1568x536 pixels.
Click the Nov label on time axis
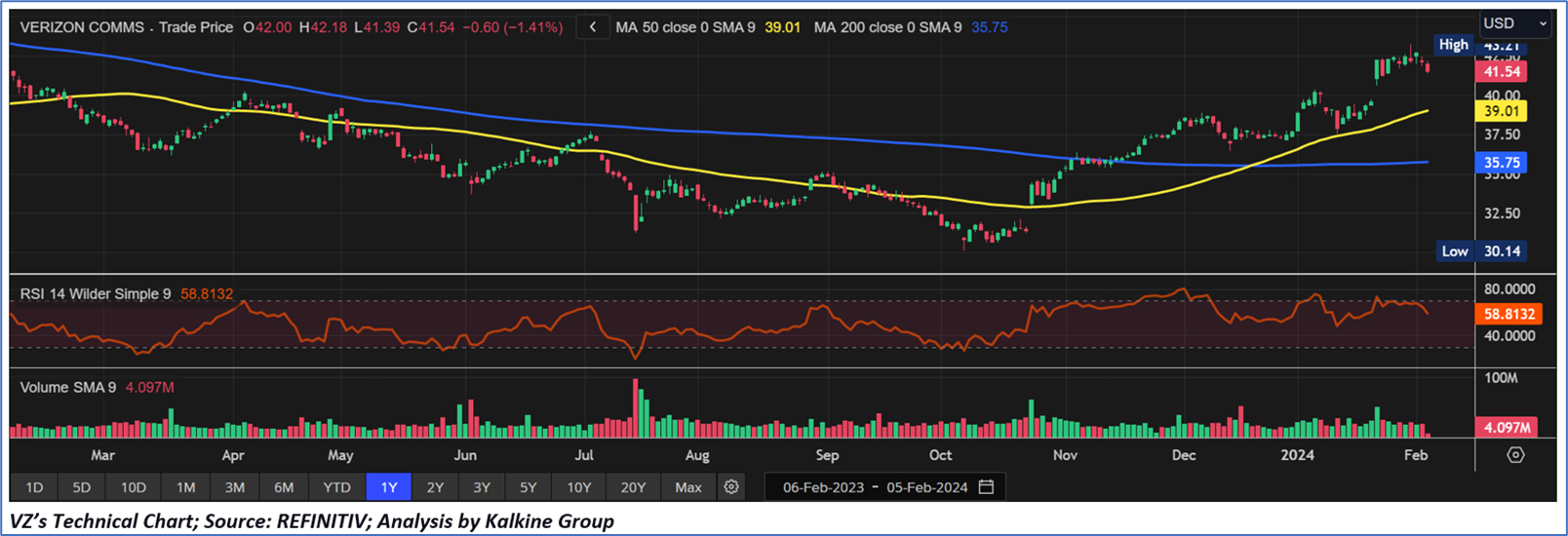[1065, 455]
